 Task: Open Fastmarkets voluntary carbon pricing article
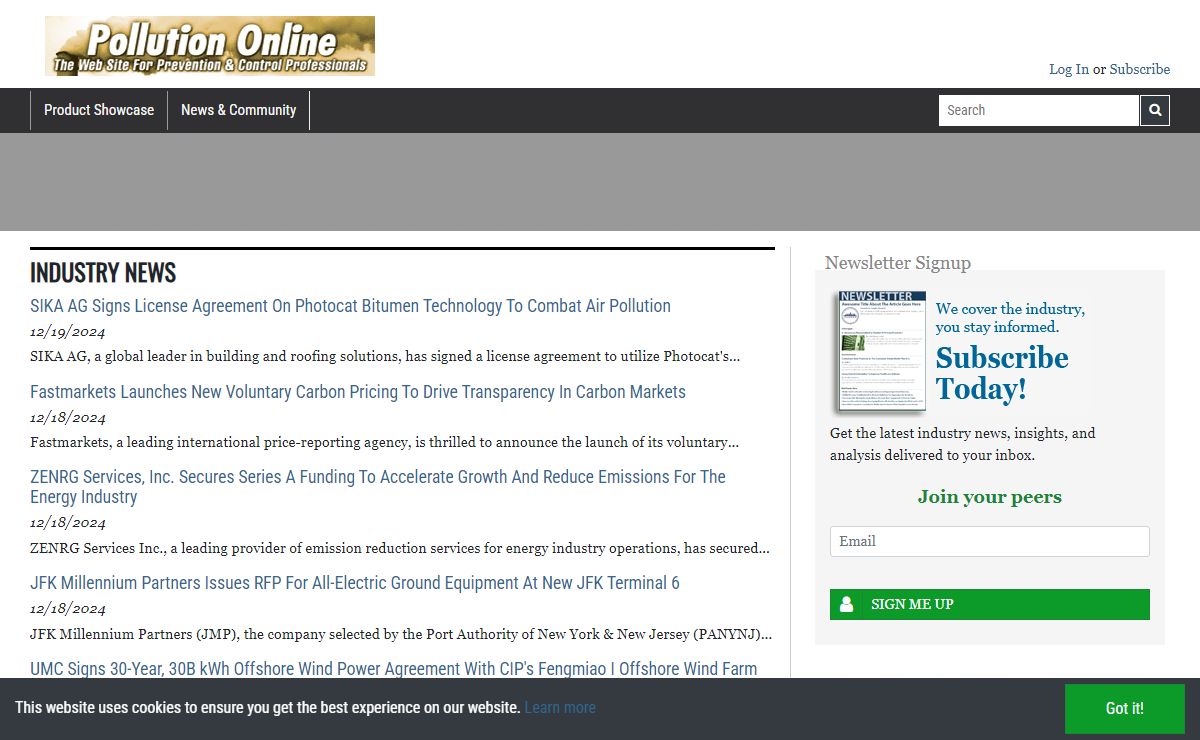358,392
